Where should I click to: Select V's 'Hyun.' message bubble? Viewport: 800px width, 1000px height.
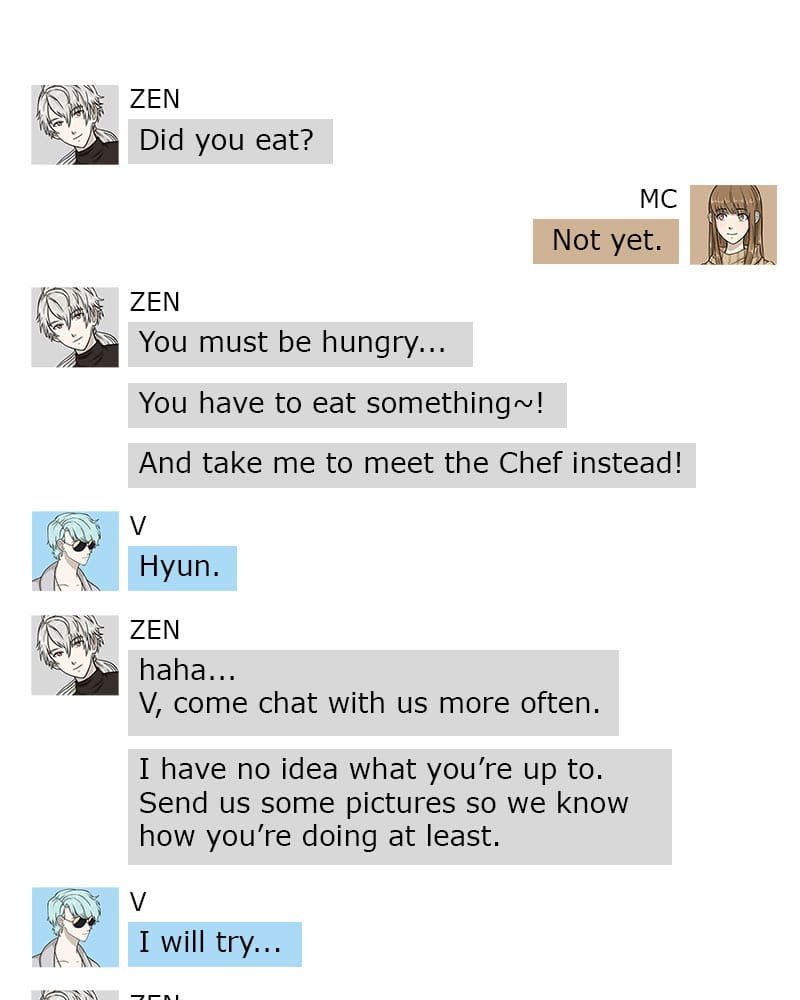point(182,568)
